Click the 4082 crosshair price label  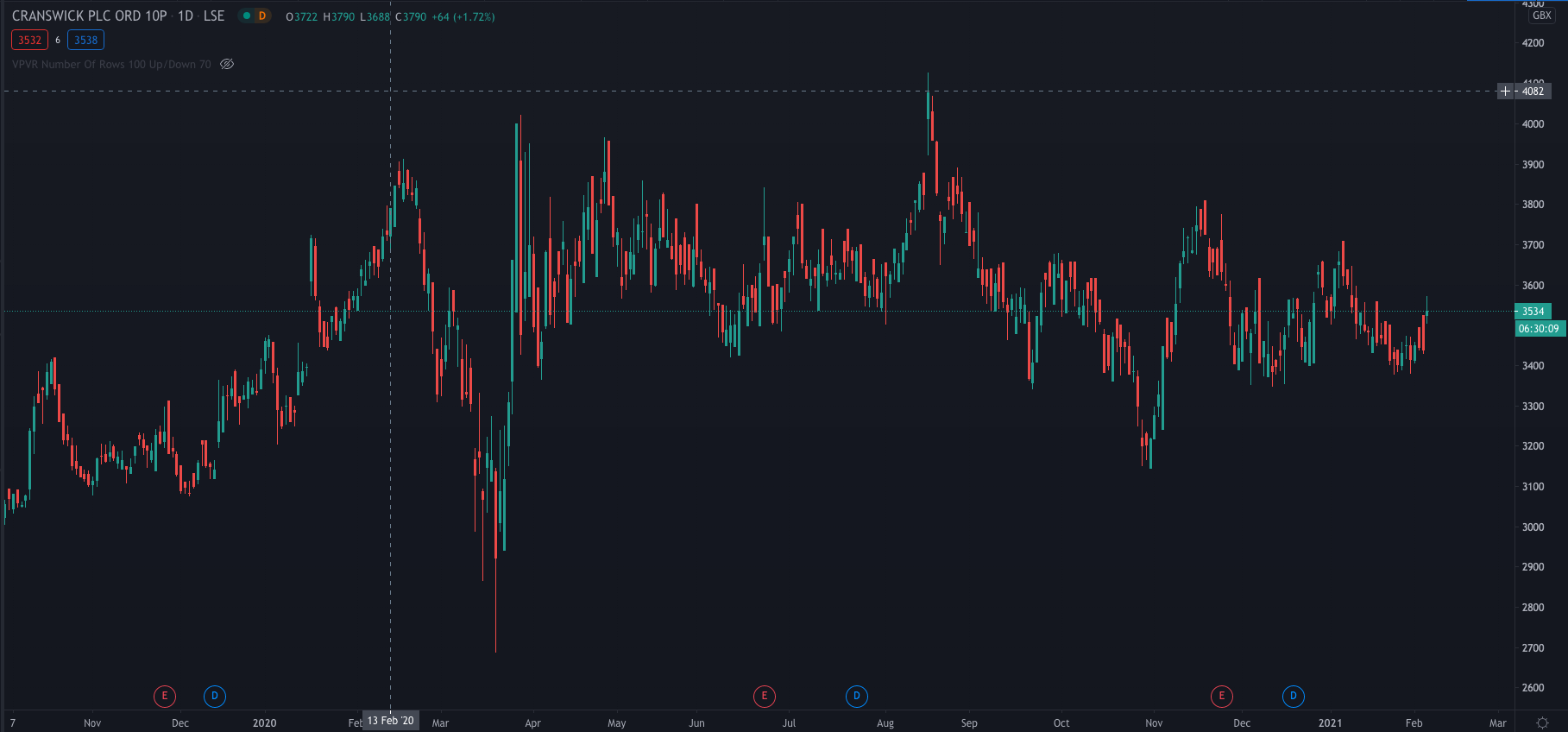[1533, 91]
